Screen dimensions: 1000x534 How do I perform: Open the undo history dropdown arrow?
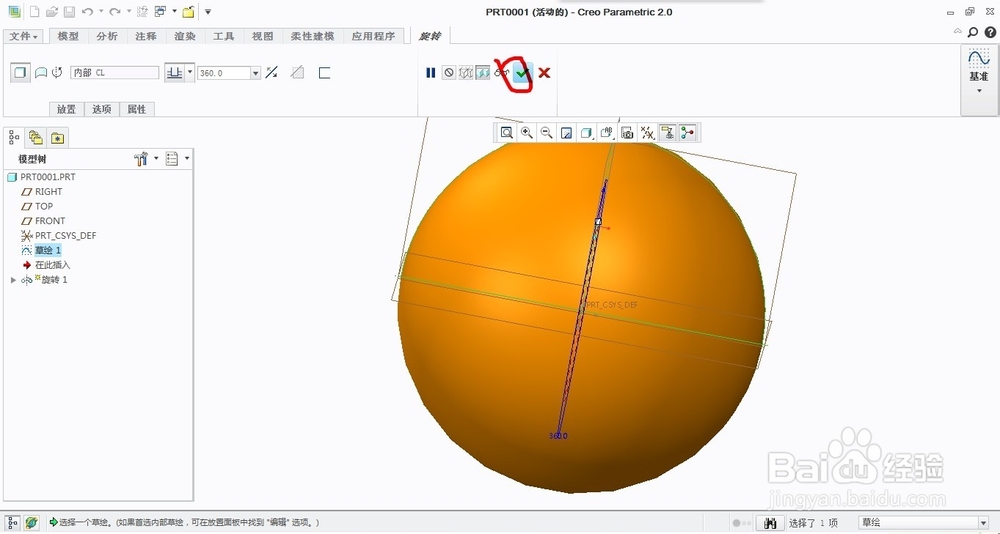pos(101,11)
